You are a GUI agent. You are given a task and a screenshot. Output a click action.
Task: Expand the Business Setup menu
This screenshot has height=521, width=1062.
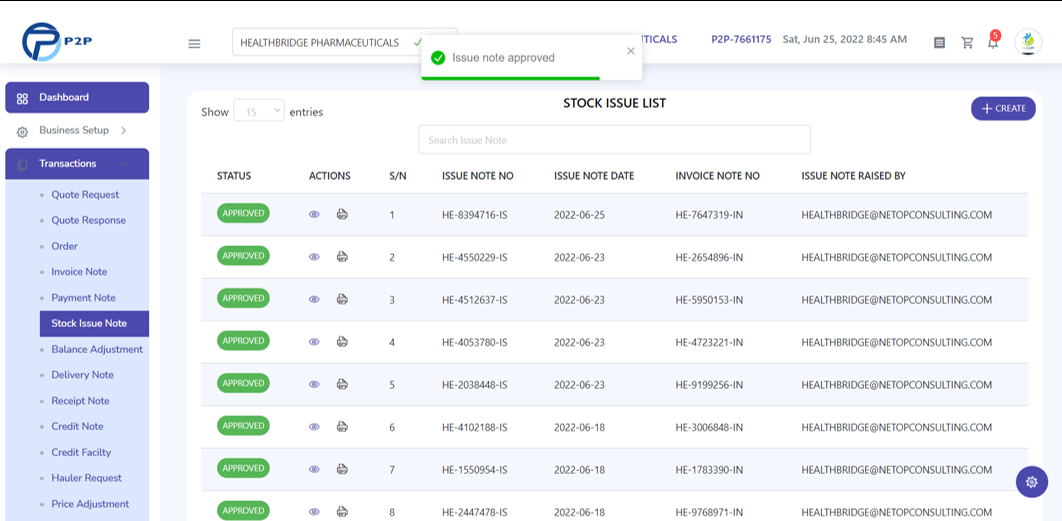(77, 130)
